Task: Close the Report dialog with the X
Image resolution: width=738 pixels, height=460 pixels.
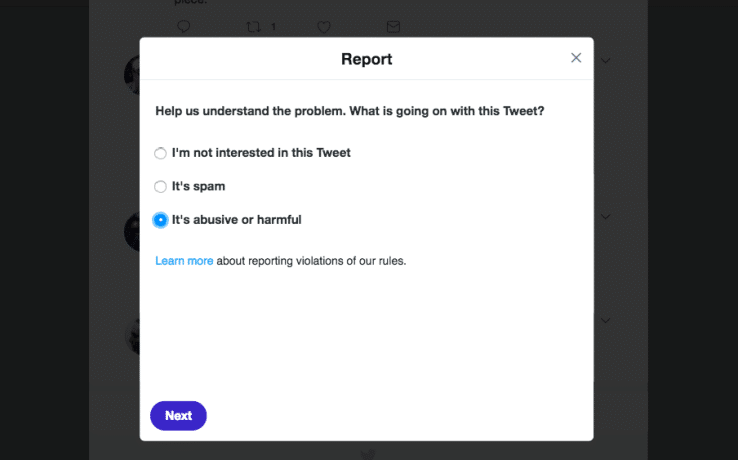Action: click(576, 58)
